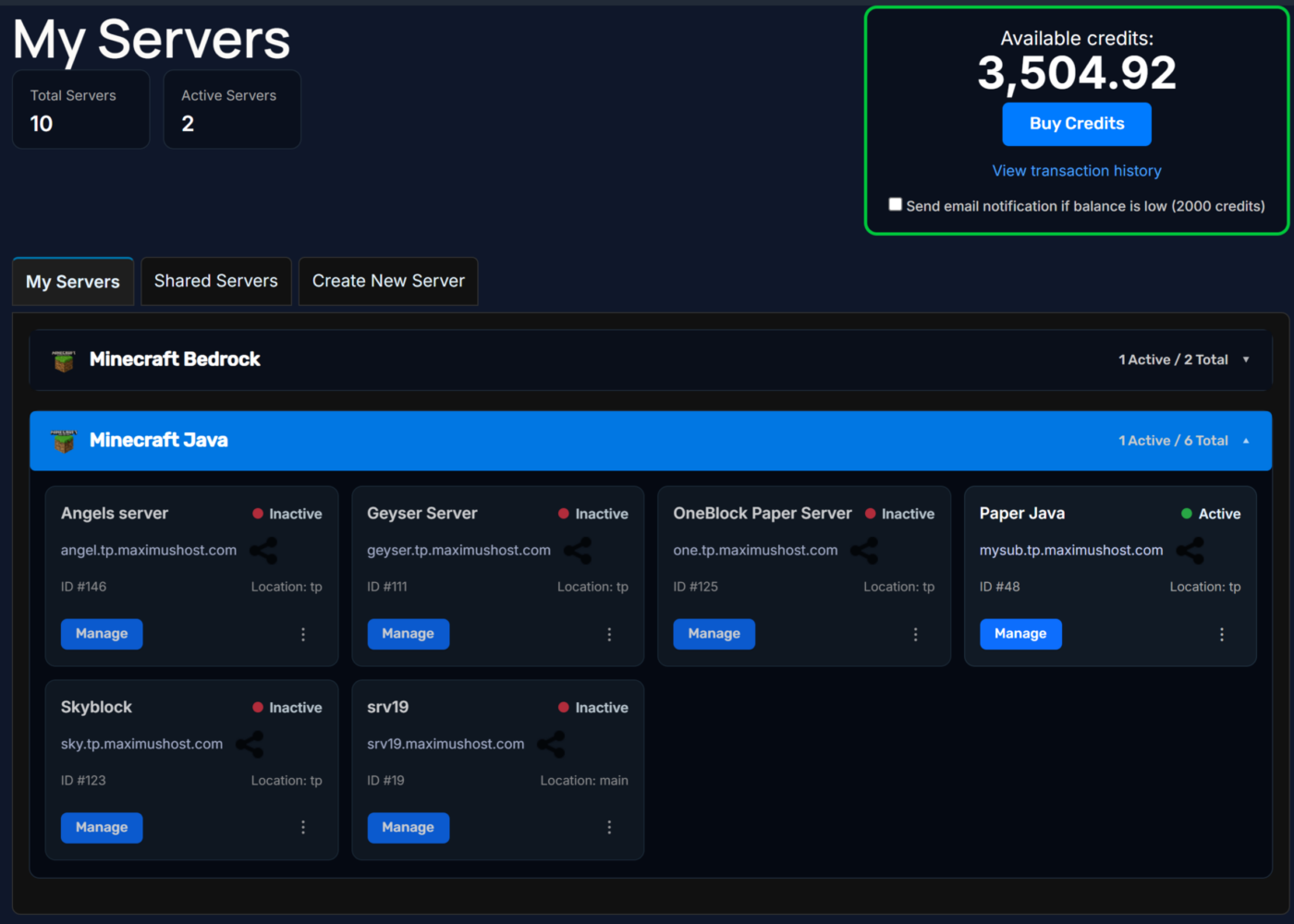Click the share icon on srv19 card
The width and height of the screenshot is (1294, 924).
click(551, 745)
